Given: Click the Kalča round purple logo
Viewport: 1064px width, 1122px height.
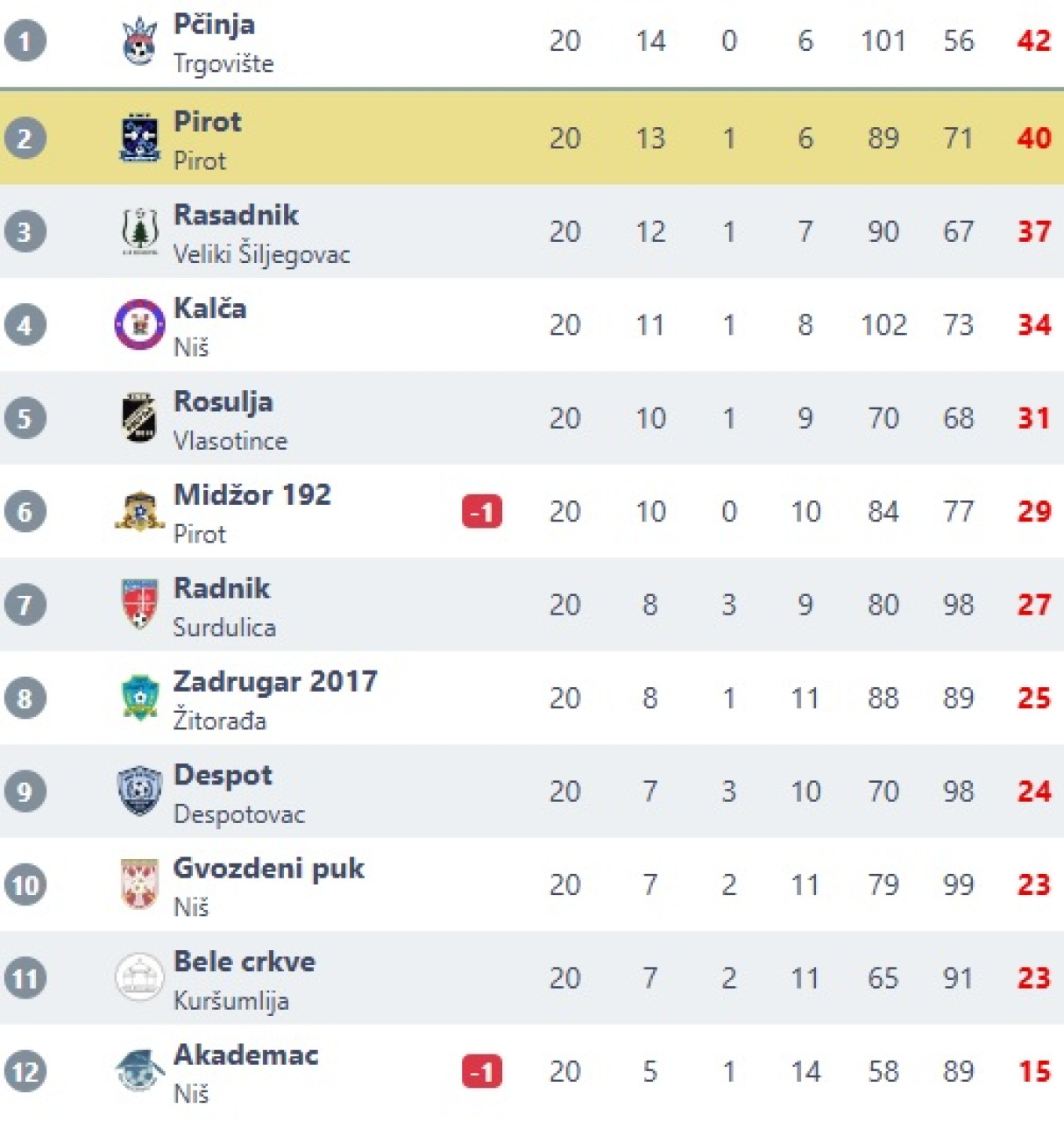Looking at the screenshot, I should point(139,324).
